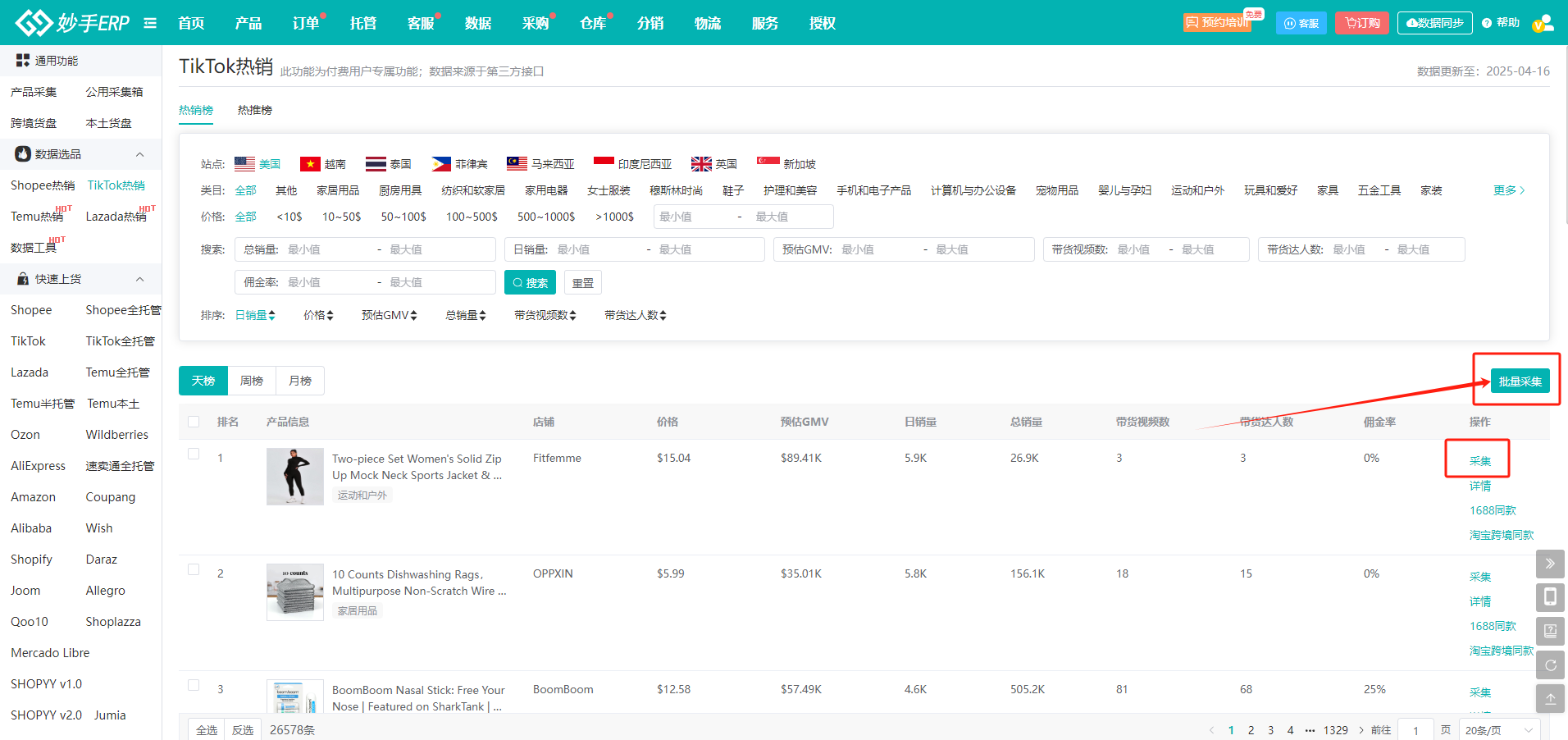Click the floating help document icon
Image resolution: width=1568 pixels, height=740 pixels.
click(x=1550, y=631)
